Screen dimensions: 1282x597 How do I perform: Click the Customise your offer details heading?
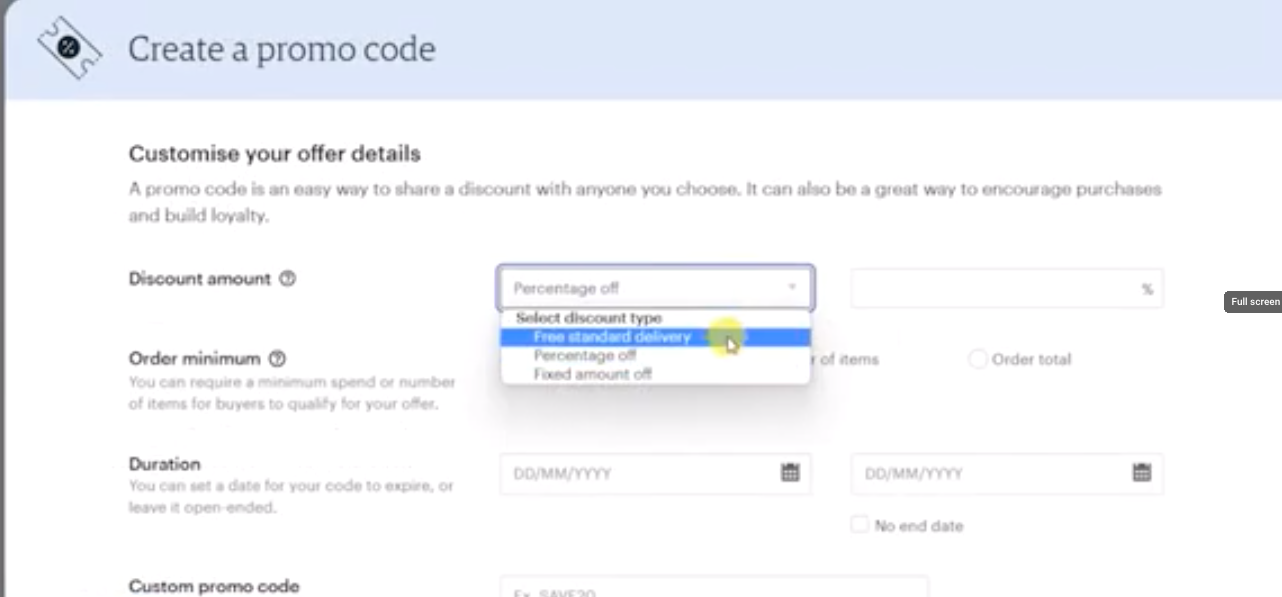274,154
